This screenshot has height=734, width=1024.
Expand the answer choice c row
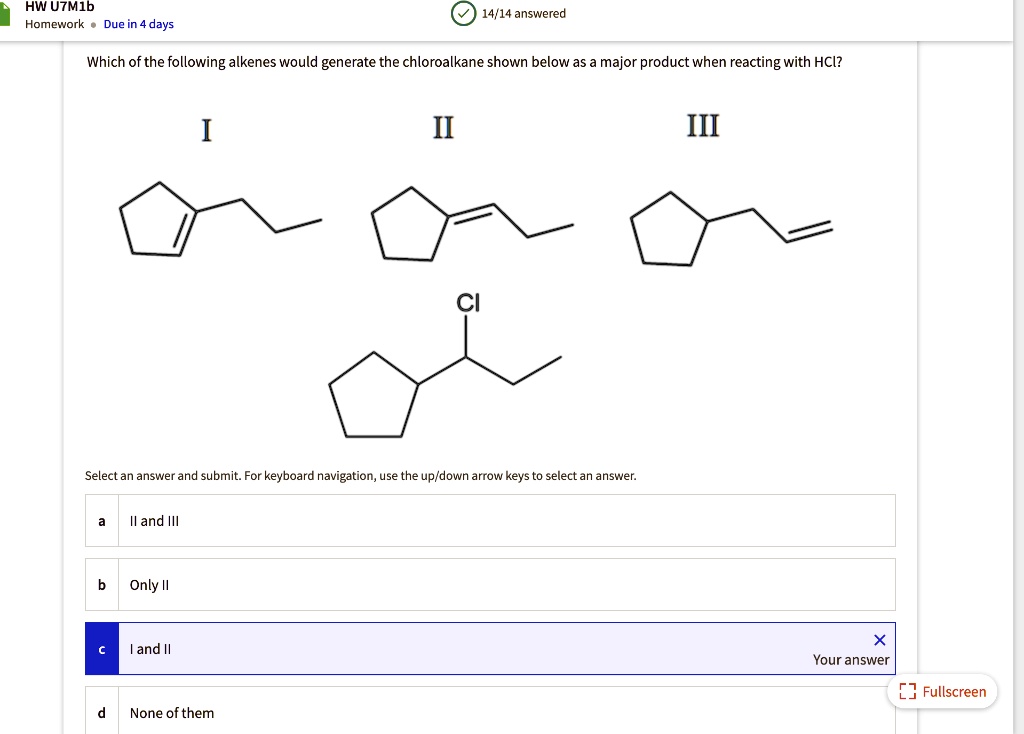click(x=400, y=648)
